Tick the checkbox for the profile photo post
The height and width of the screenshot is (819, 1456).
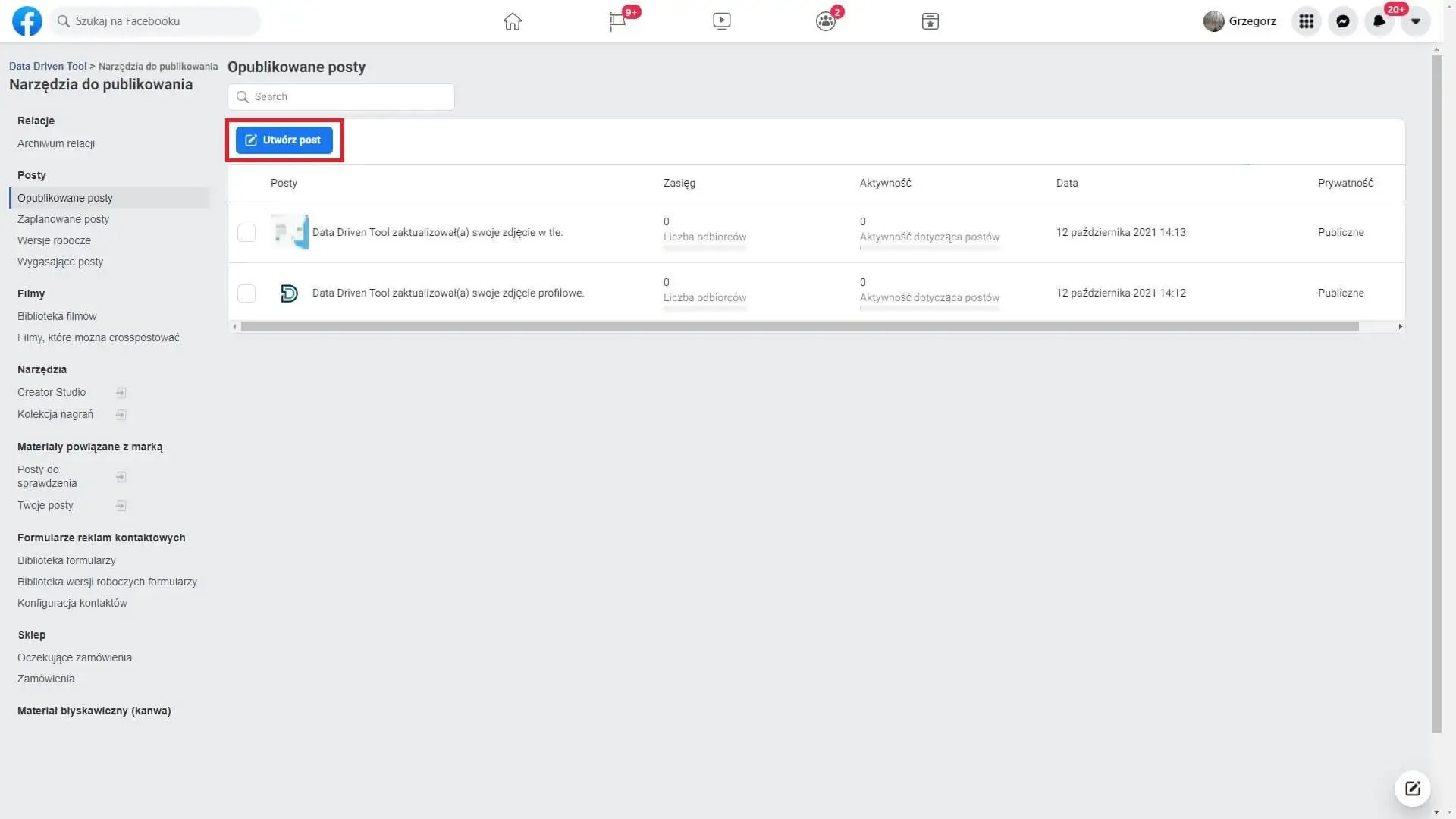coord(246,293)
